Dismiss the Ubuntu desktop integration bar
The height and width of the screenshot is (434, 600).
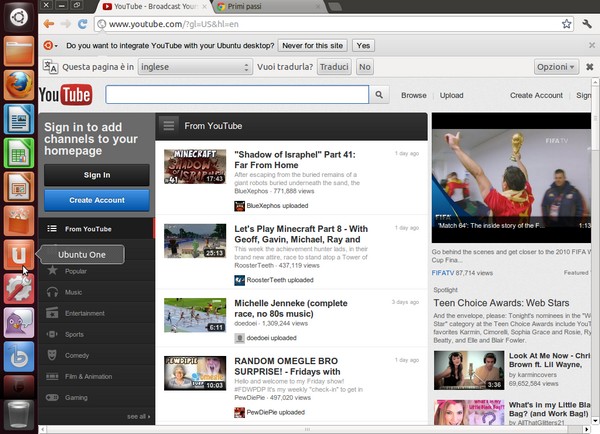592,45
